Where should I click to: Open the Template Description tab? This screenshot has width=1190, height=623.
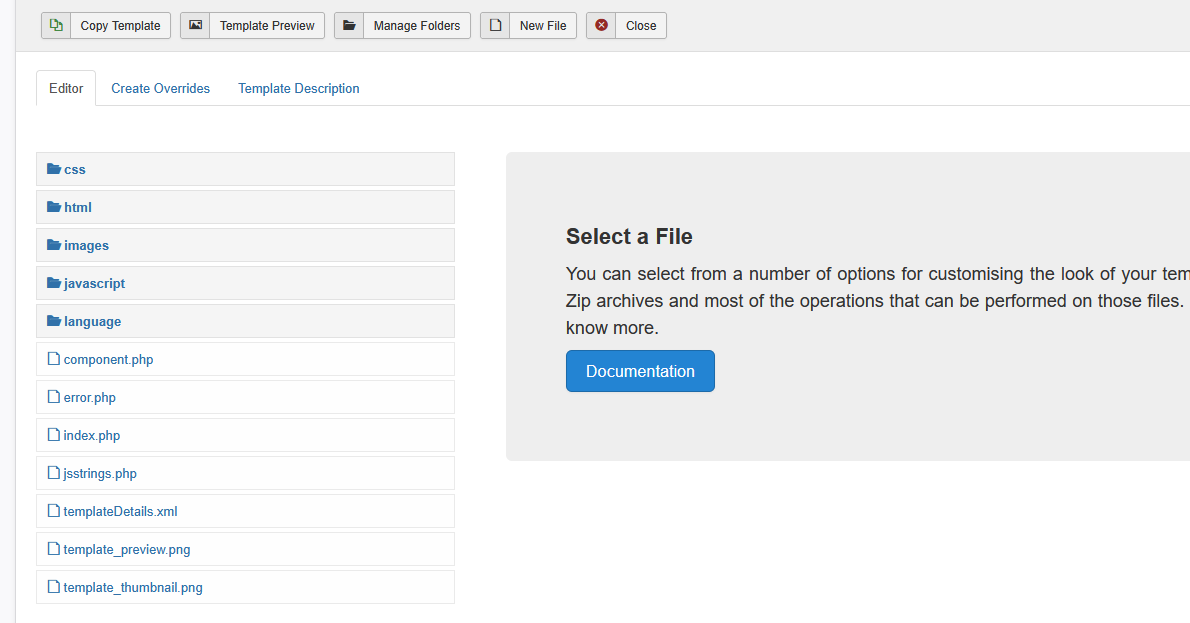[298, 89]
